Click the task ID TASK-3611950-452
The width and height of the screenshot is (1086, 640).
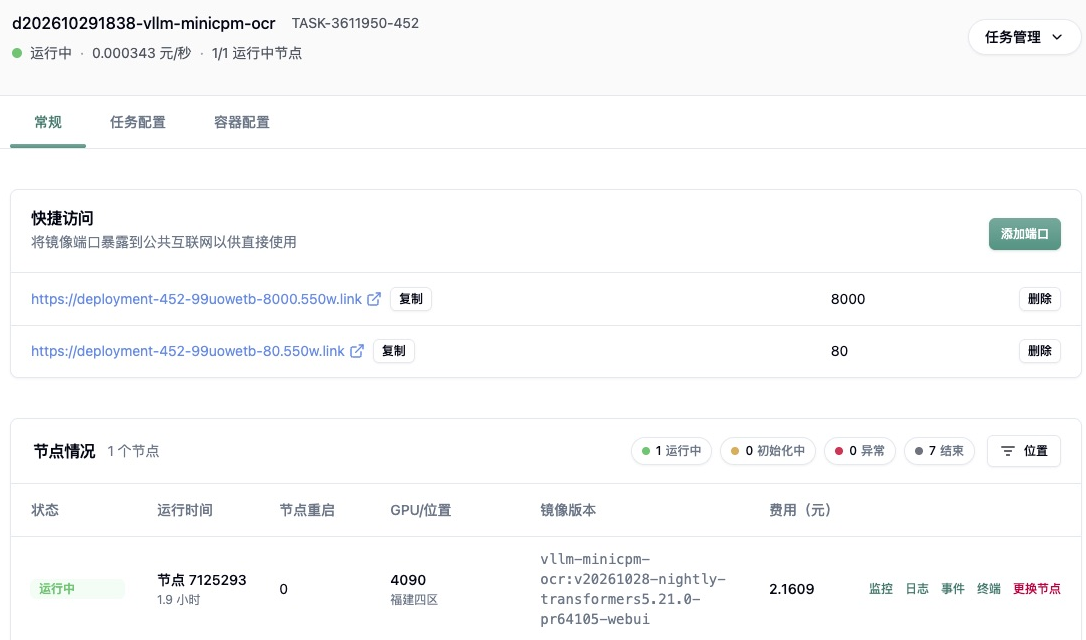(x=355, y=24)
